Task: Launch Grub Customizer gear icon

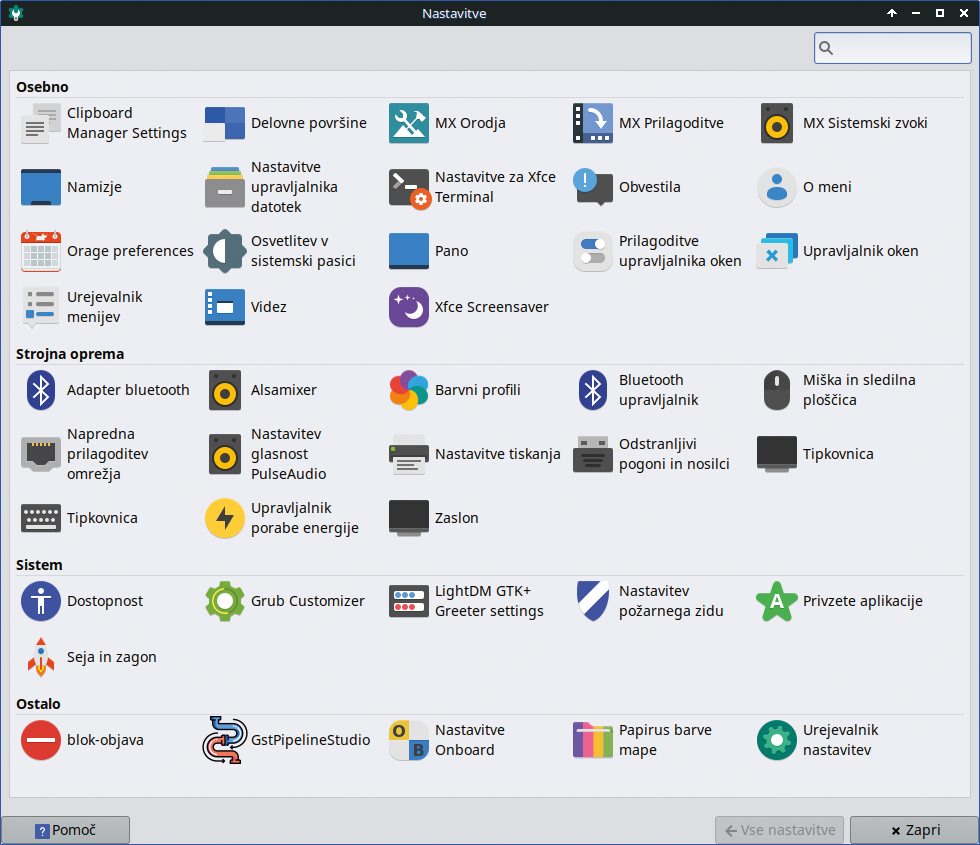Action: (224, 601)
